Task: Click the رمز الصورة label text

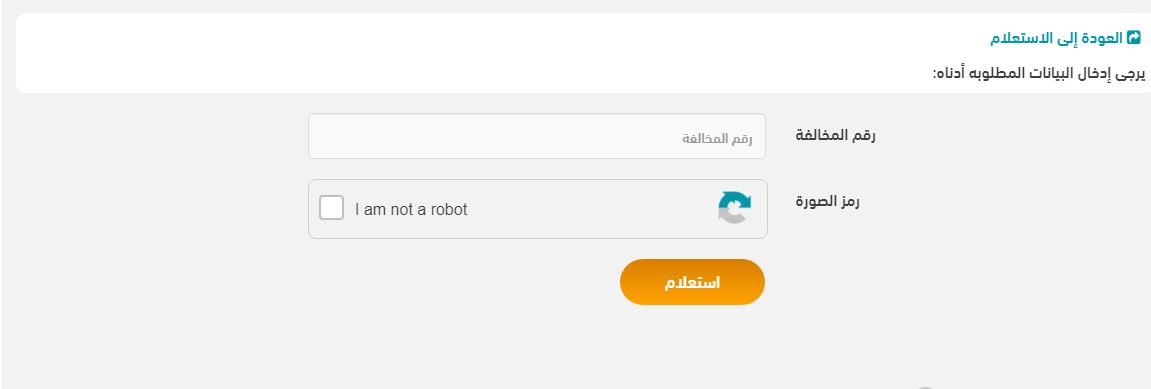Action: click(x=827, y=200)
